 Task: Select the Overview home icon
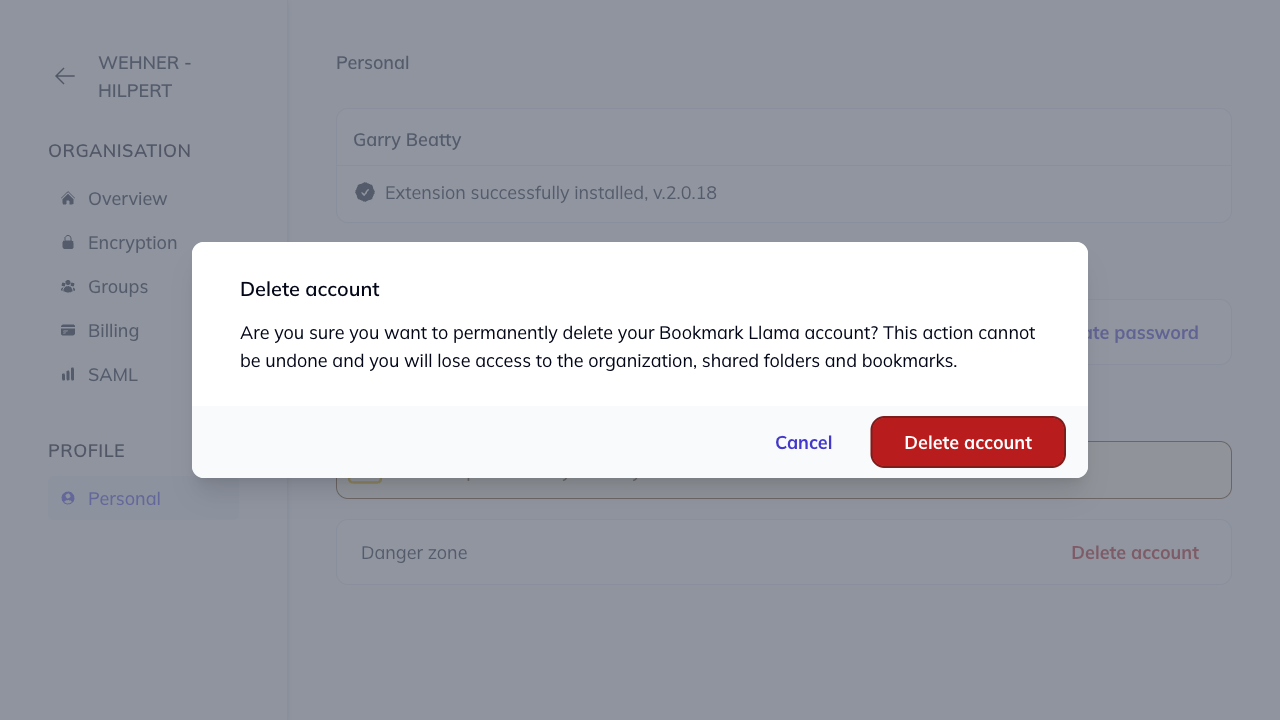(67, 198)
